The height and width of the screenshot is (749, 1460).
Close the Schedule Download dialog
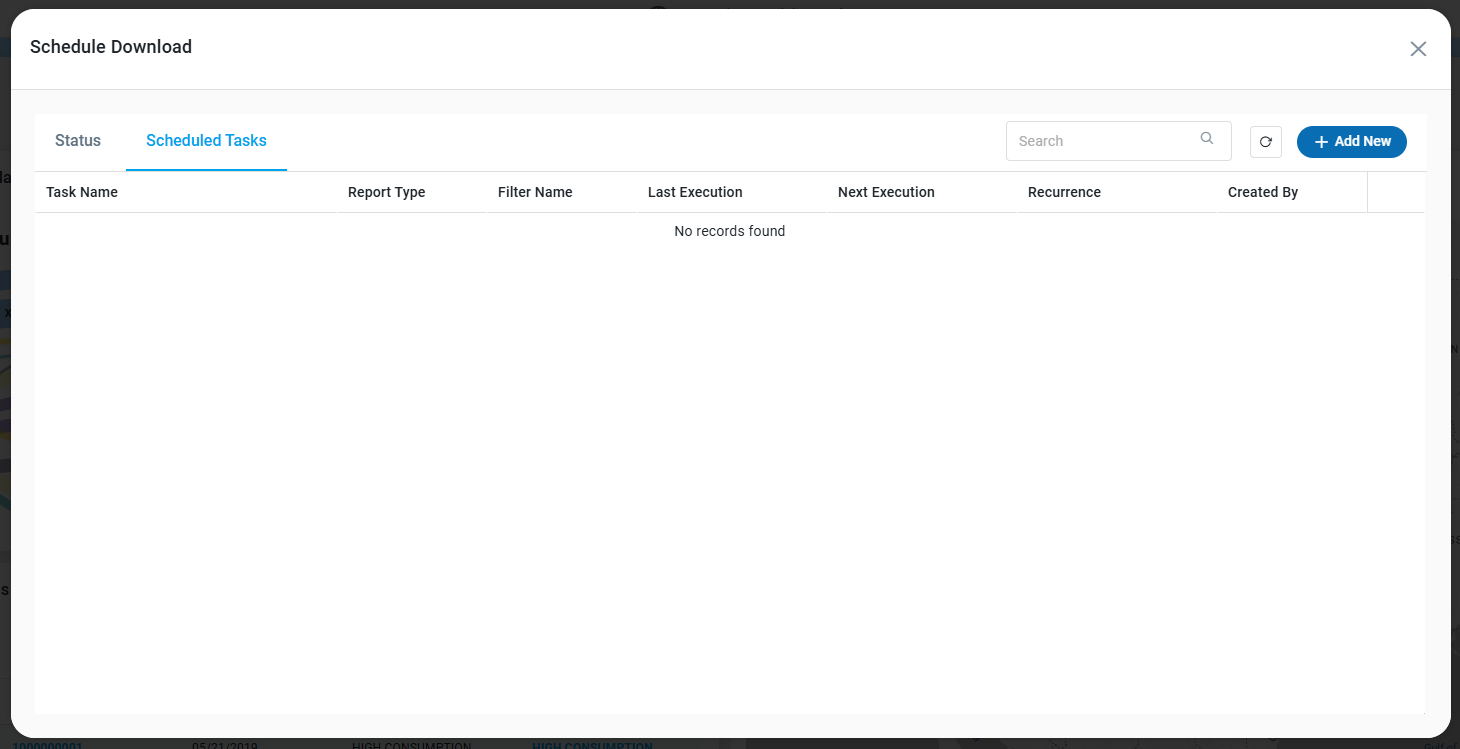point(1418,49)
